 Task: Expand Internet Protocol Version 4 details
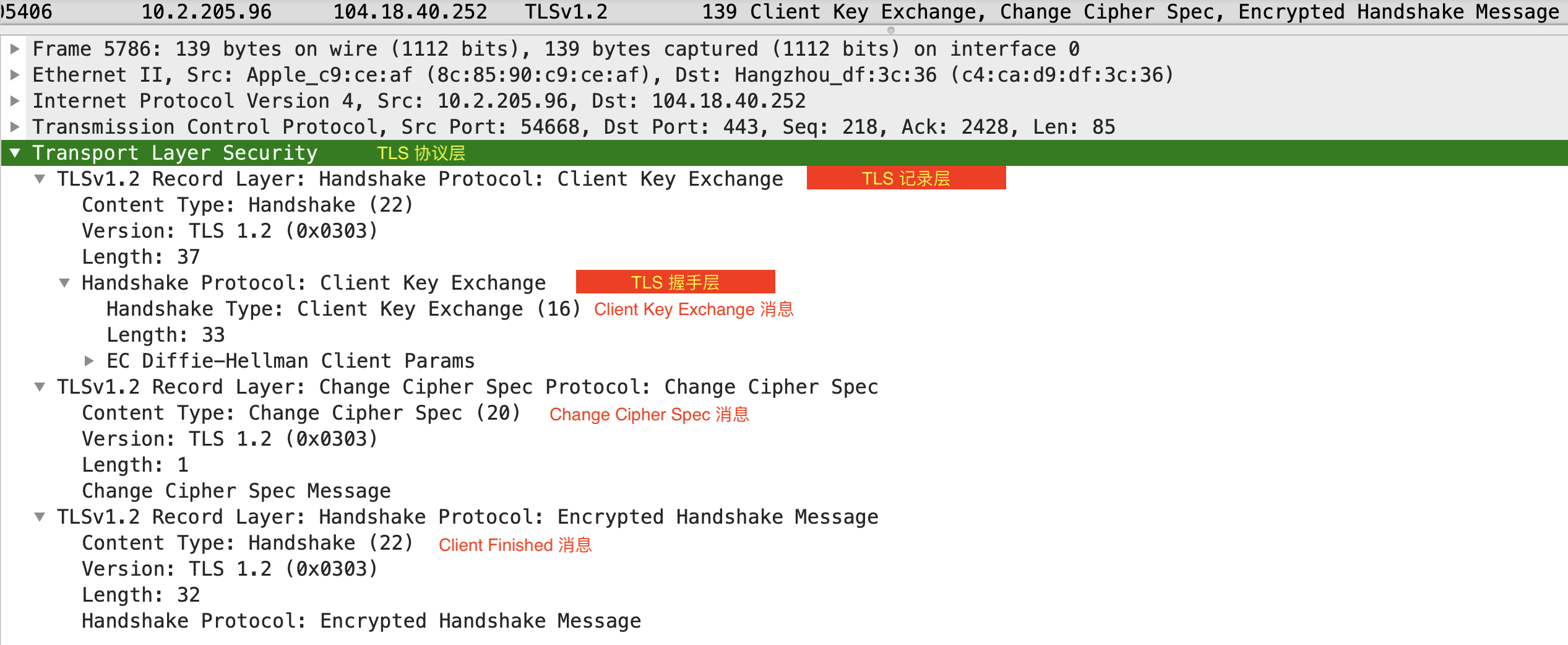click(x=15, y=100)
